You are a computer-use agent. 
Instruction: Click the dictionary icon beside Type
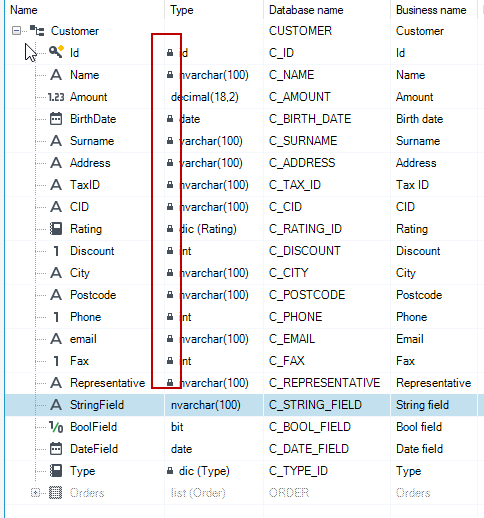pyautogui.click(x=56, y=471)
